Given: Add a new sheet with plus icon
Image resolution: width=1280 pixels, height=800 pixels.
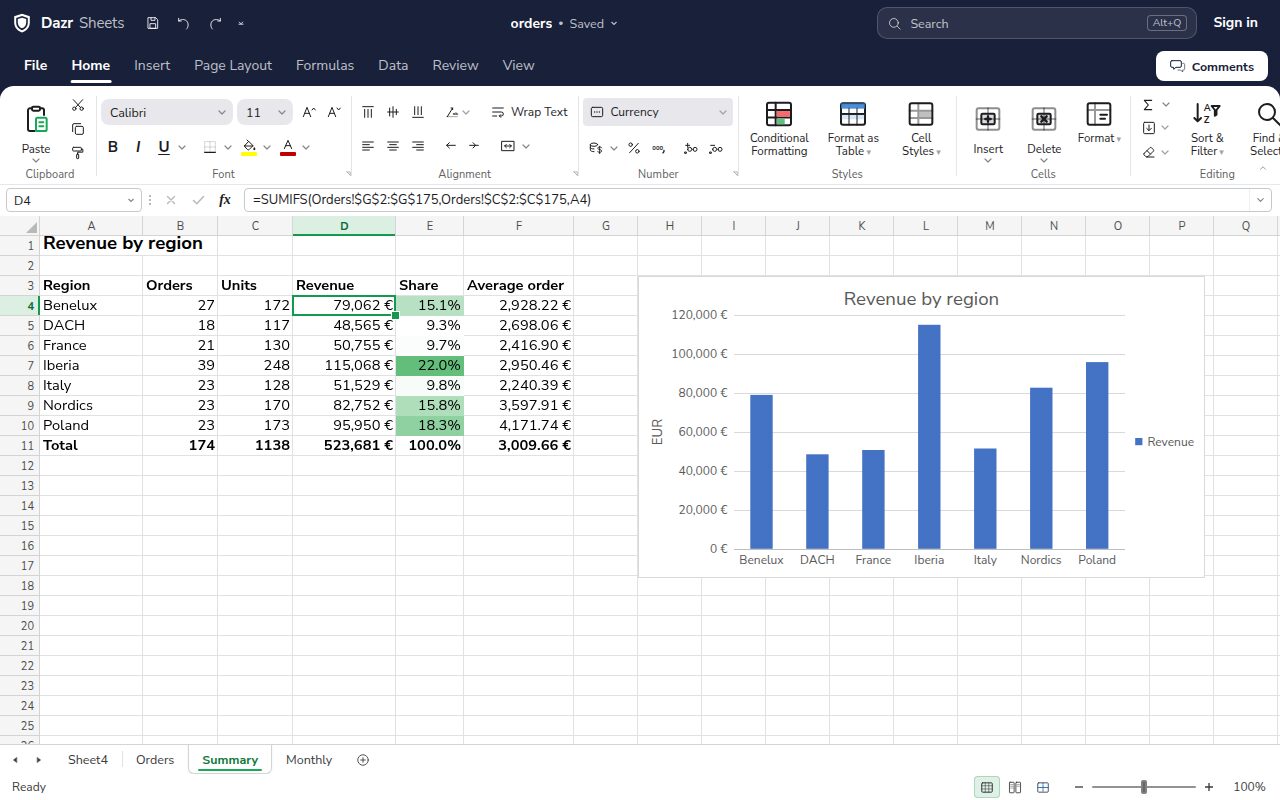Looking at the screenshot, I should [x=363, y=760].
